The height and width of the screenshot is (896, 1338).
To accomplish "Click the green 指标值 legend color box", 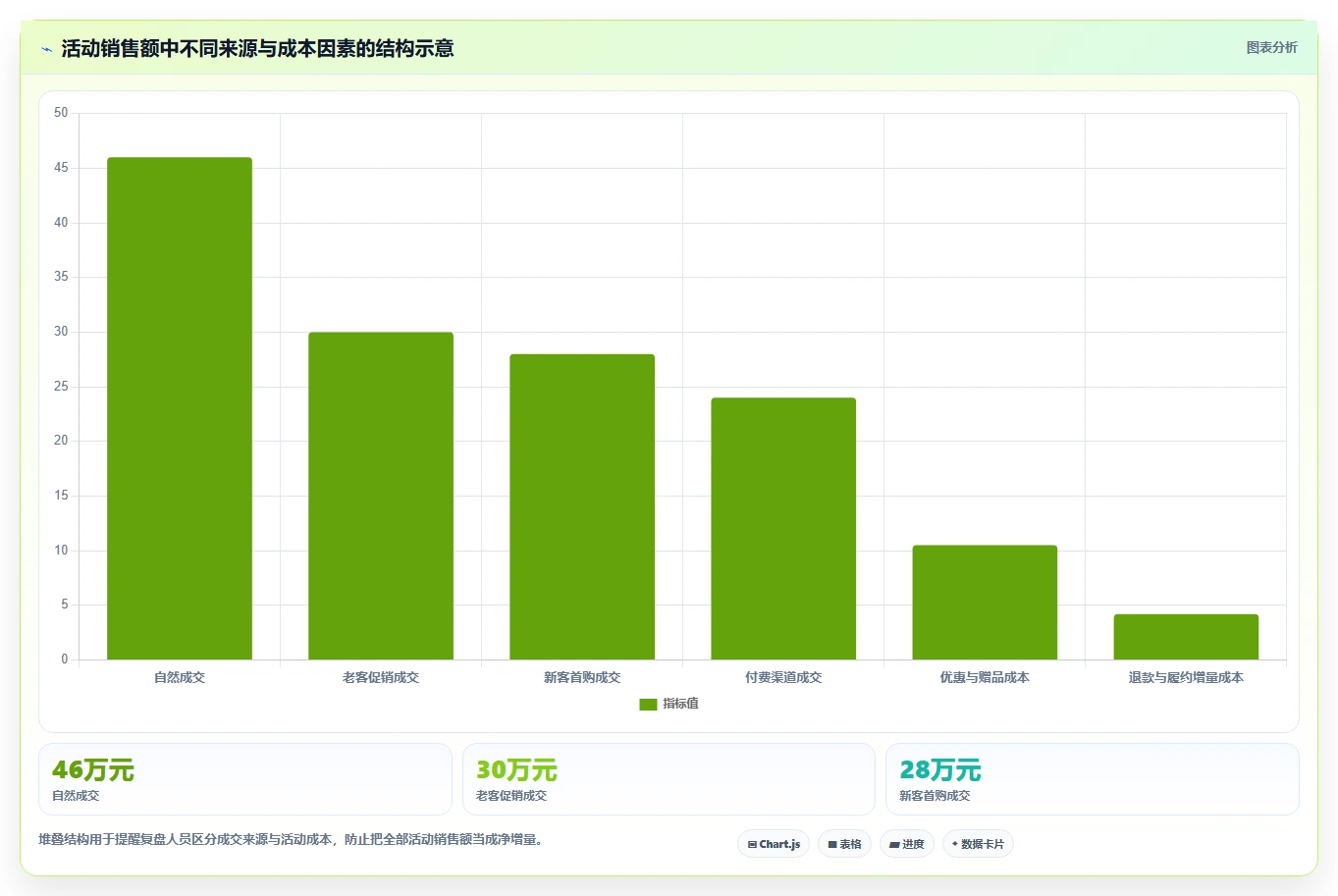I will click(x=648, y=704).
